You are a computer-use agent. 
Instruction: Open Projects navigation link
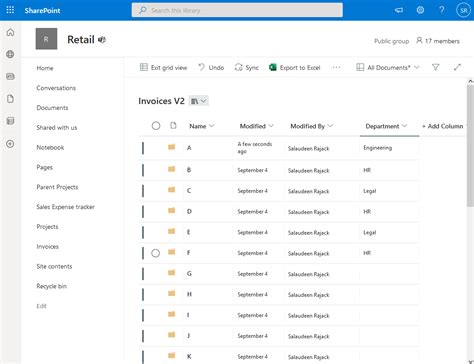(47, 227)
